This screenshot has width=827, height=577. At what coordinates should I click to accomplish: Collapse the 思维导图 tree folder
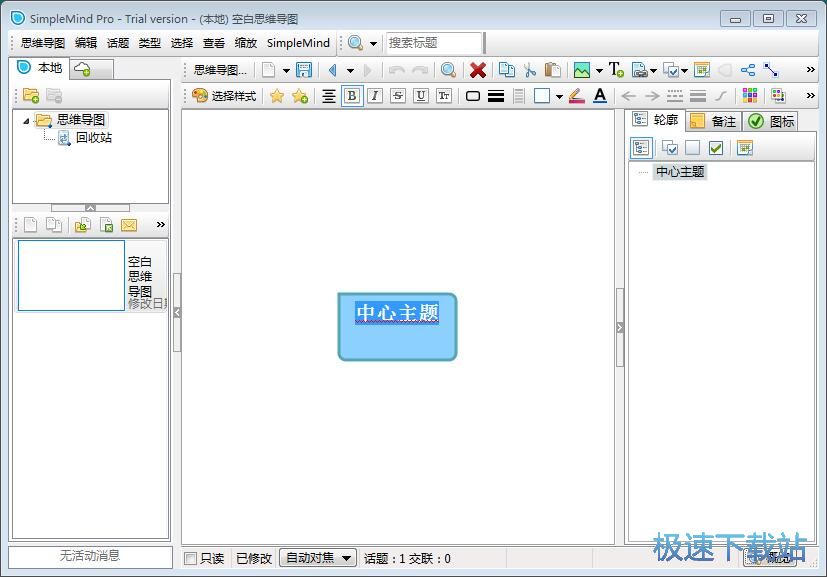click(x=26, y=120)
